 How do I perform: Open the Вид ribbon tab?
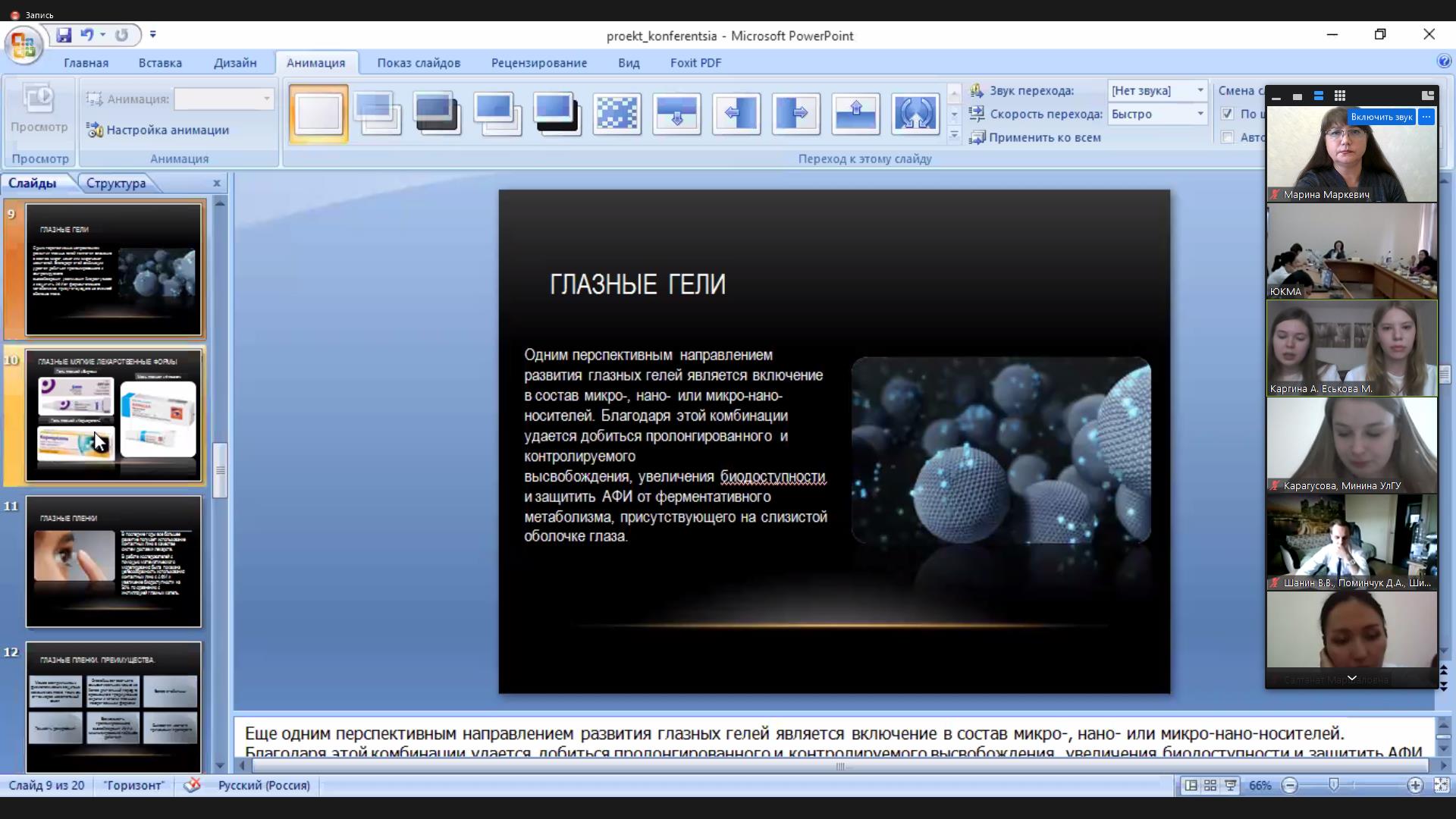point(629,63)
